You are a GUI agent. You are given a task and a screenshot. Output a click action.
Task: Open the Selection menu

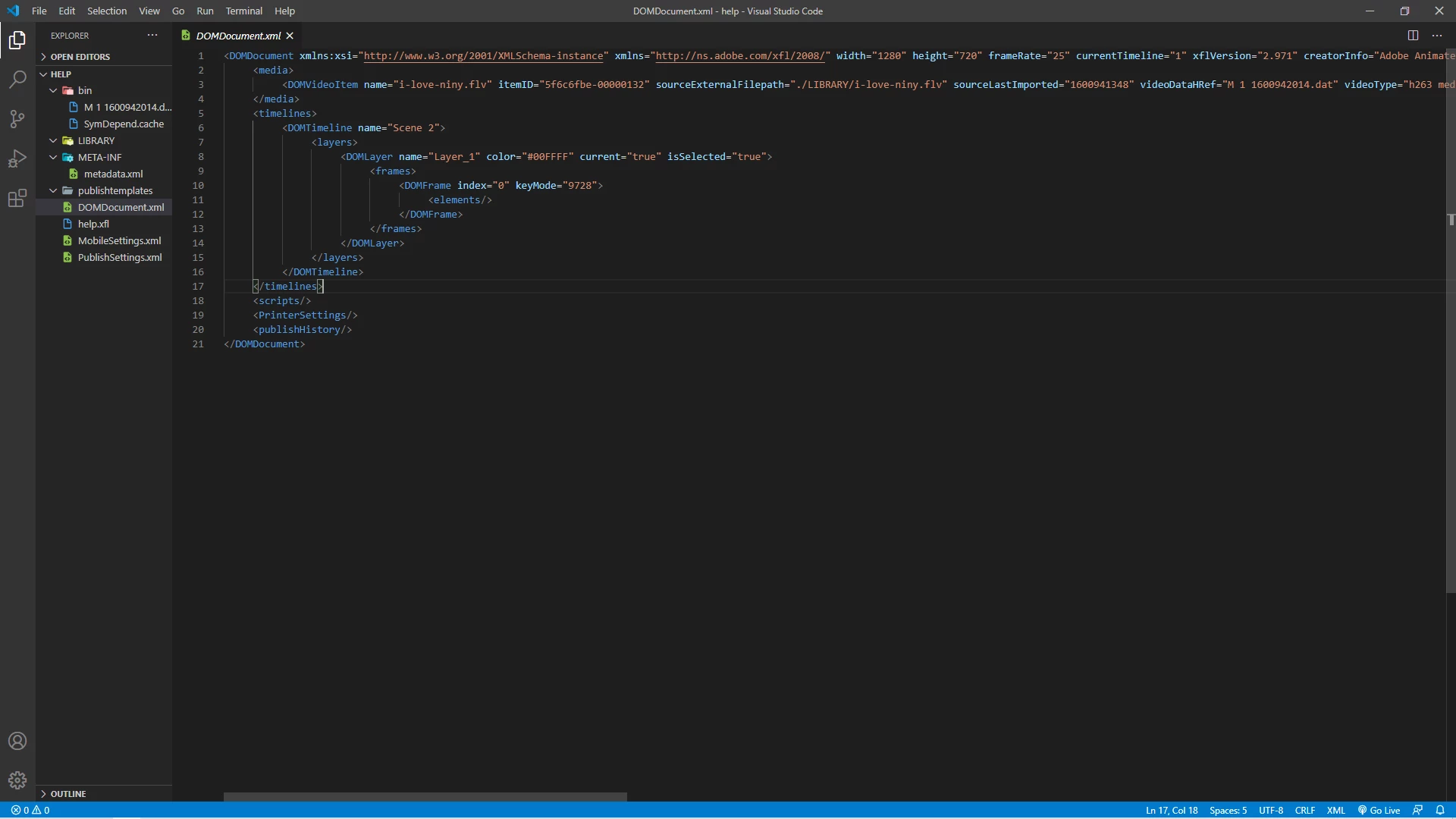coord(107,11)
